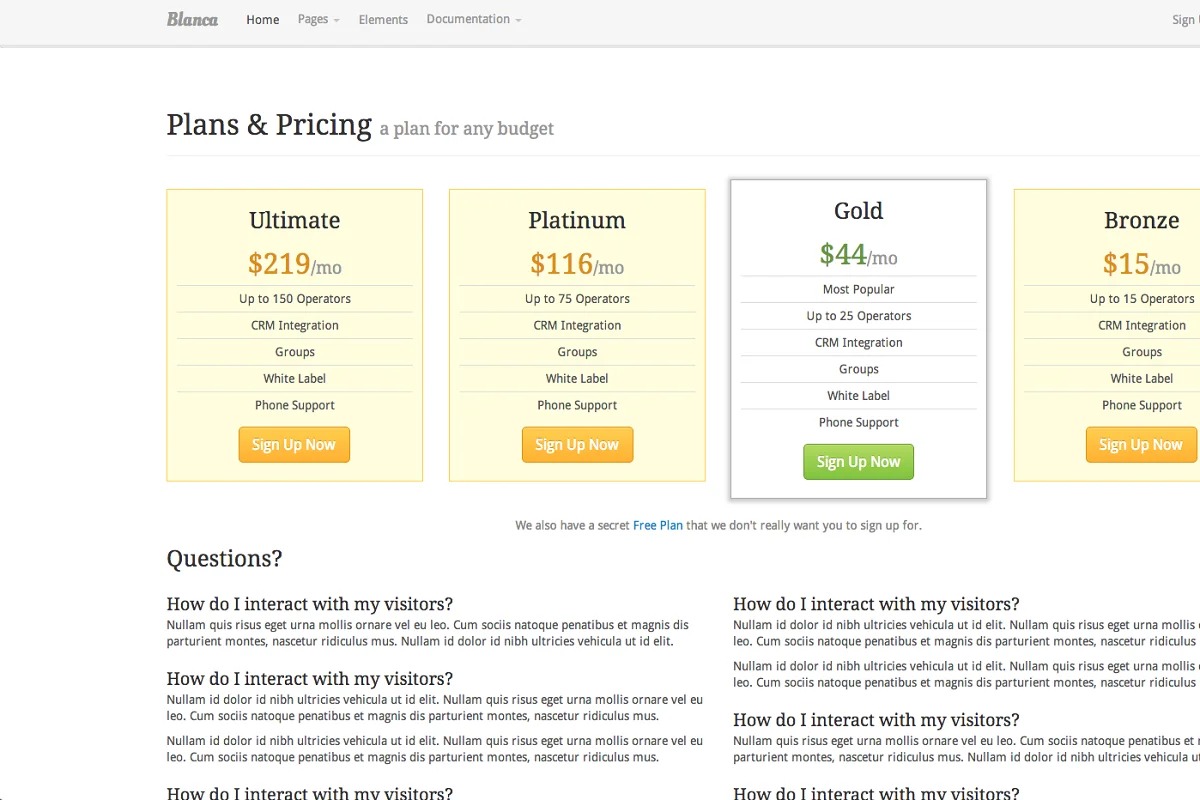The image size is (1200, 800).
Task: Click the $116/mo Platinum price
Action: [x=577, y=264]
